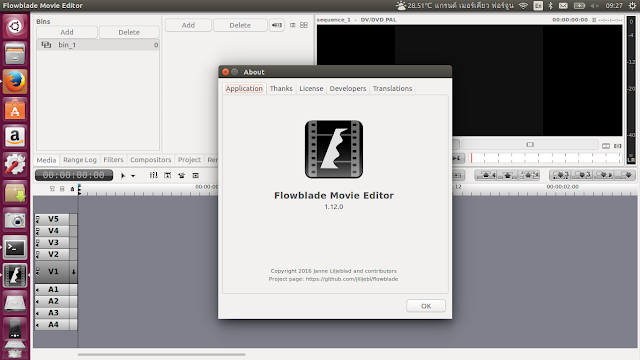
Task: Click the play arrow edit-mode tool icon
Action: [123, 176]
